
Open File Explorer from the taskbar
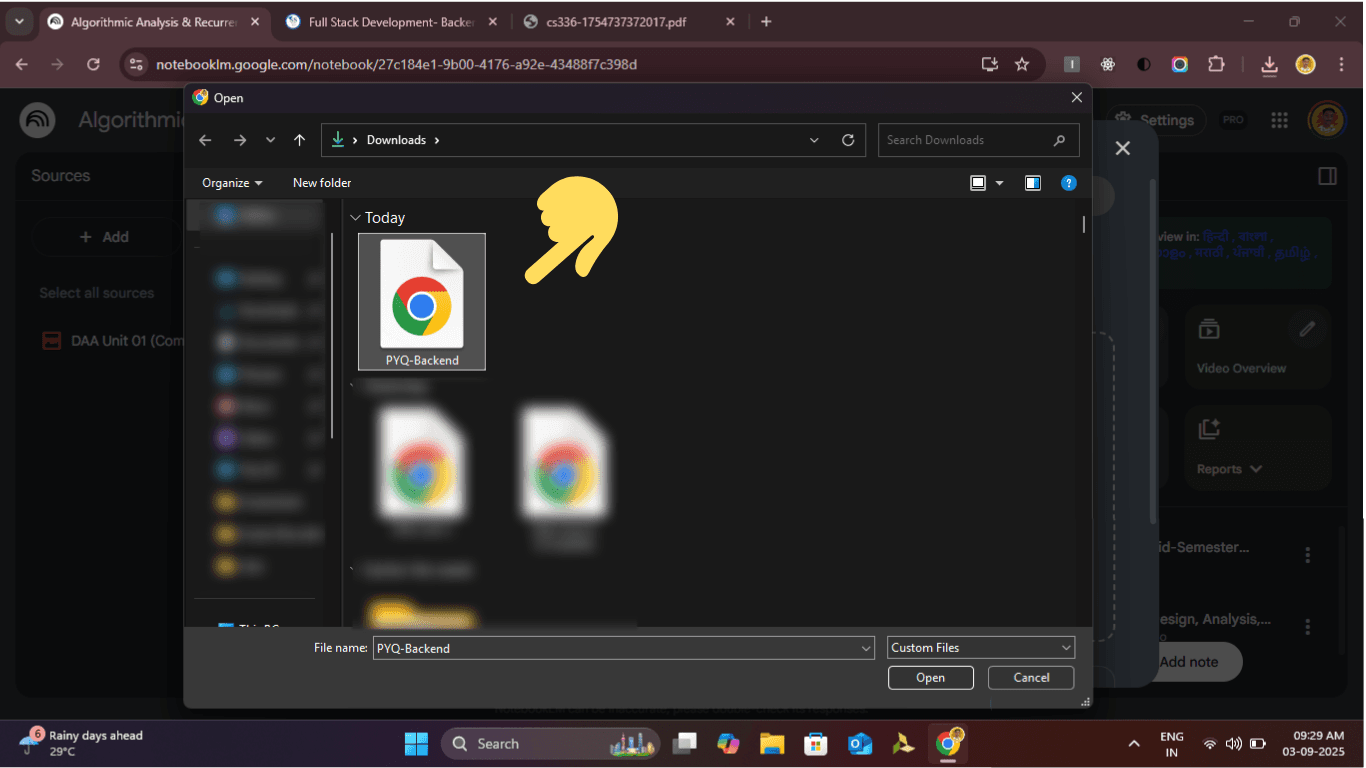pyautogui.click(x=771, y=743)
